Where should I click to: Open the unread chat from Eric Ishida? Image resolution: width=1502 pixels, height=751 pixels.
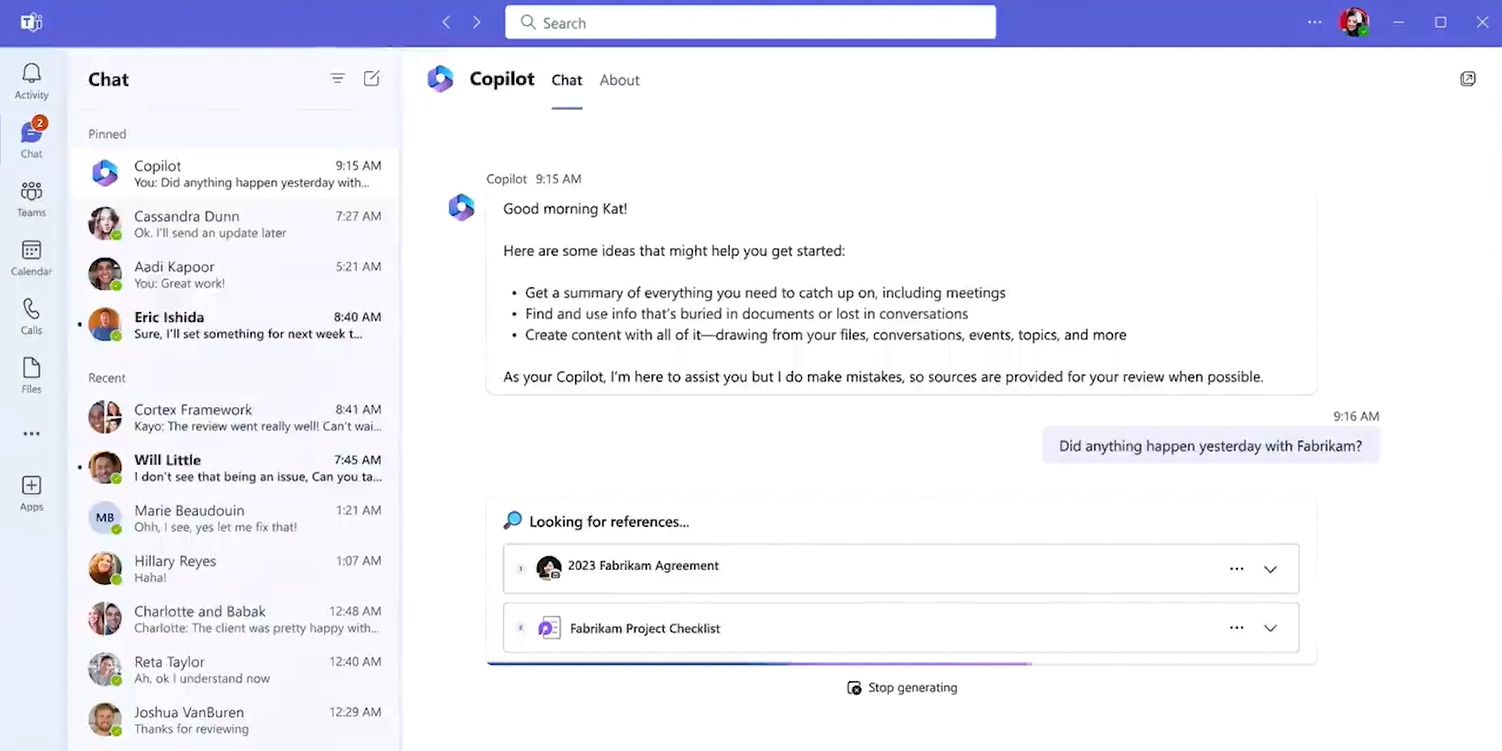click(234, 325)
